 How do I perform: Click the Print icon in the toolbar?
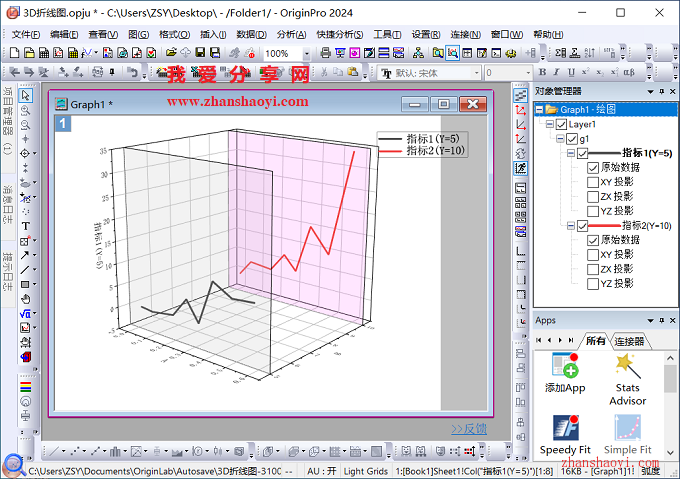[325, 53]
